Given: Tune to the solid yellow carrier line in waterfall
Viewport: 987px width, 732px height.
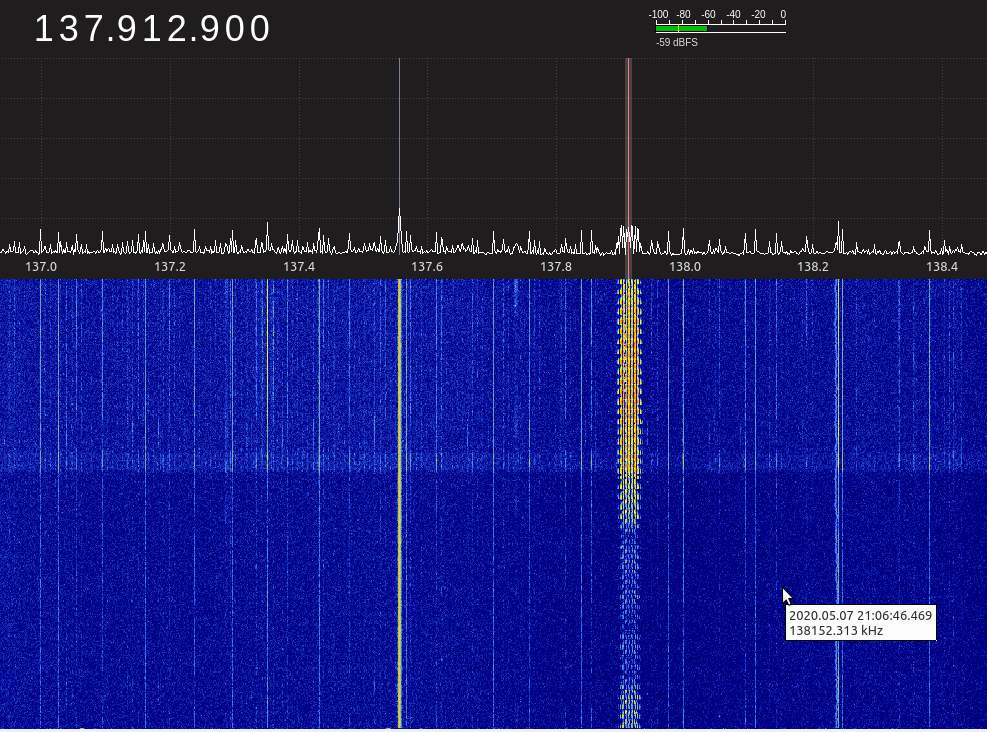Looking at the screenshot, I should pos(399,500).
